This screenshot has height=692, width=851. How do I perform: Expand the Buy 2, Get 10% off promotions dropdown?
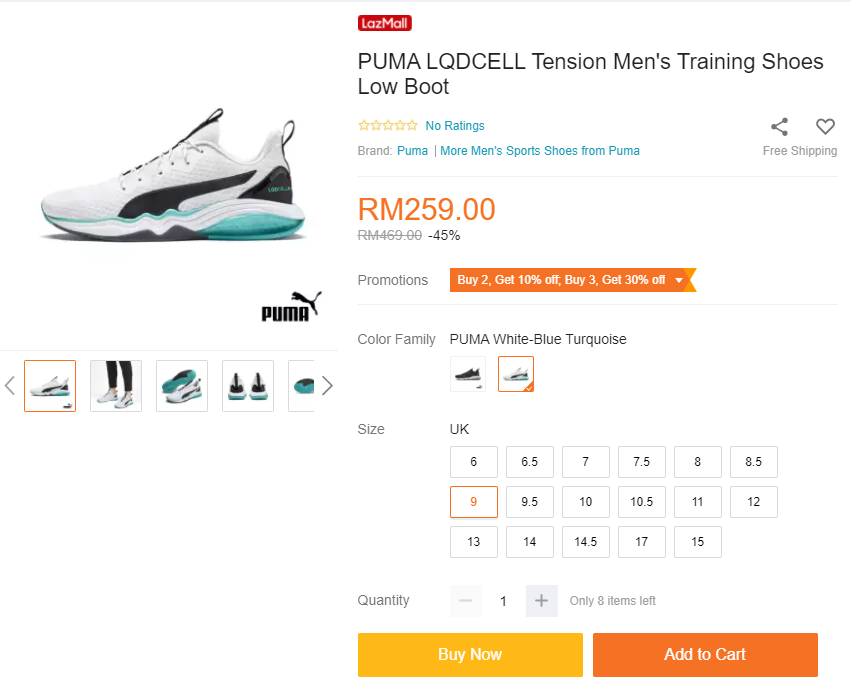coord(678,280)
